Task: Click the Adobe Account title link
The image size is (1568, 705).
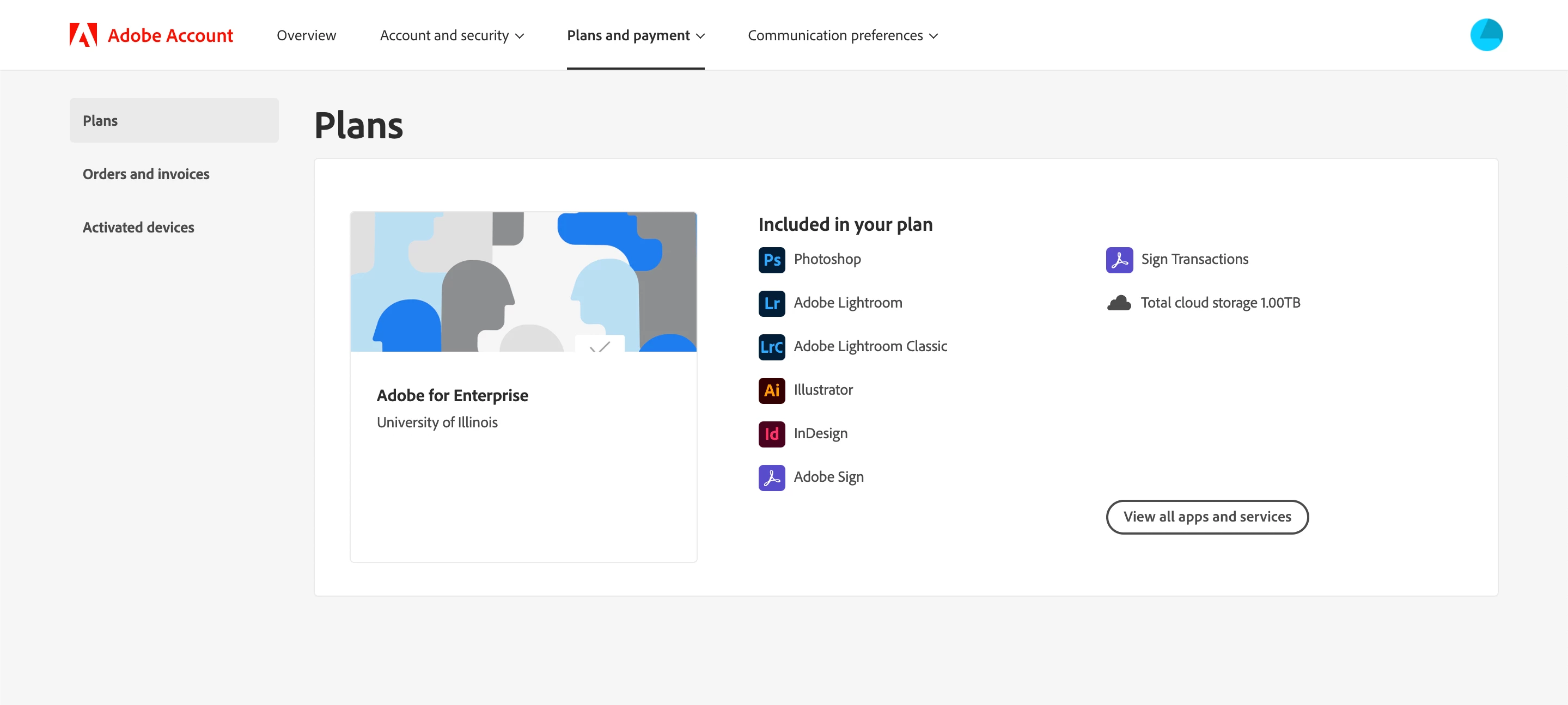Action: click(x=170, y=36)
